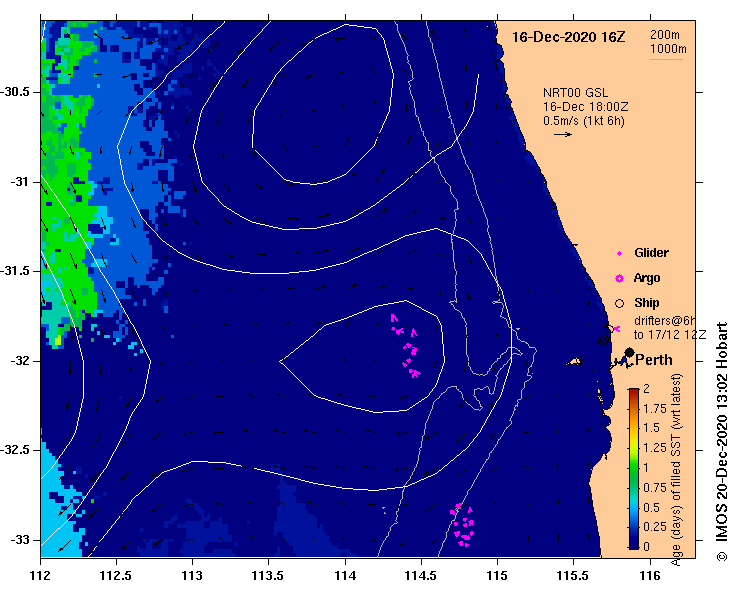The image size is (739, 592).
Task: Click the IMOS 20-Dec-2020 13:02 Hobart copyright
Action: (x=722, y=442)
